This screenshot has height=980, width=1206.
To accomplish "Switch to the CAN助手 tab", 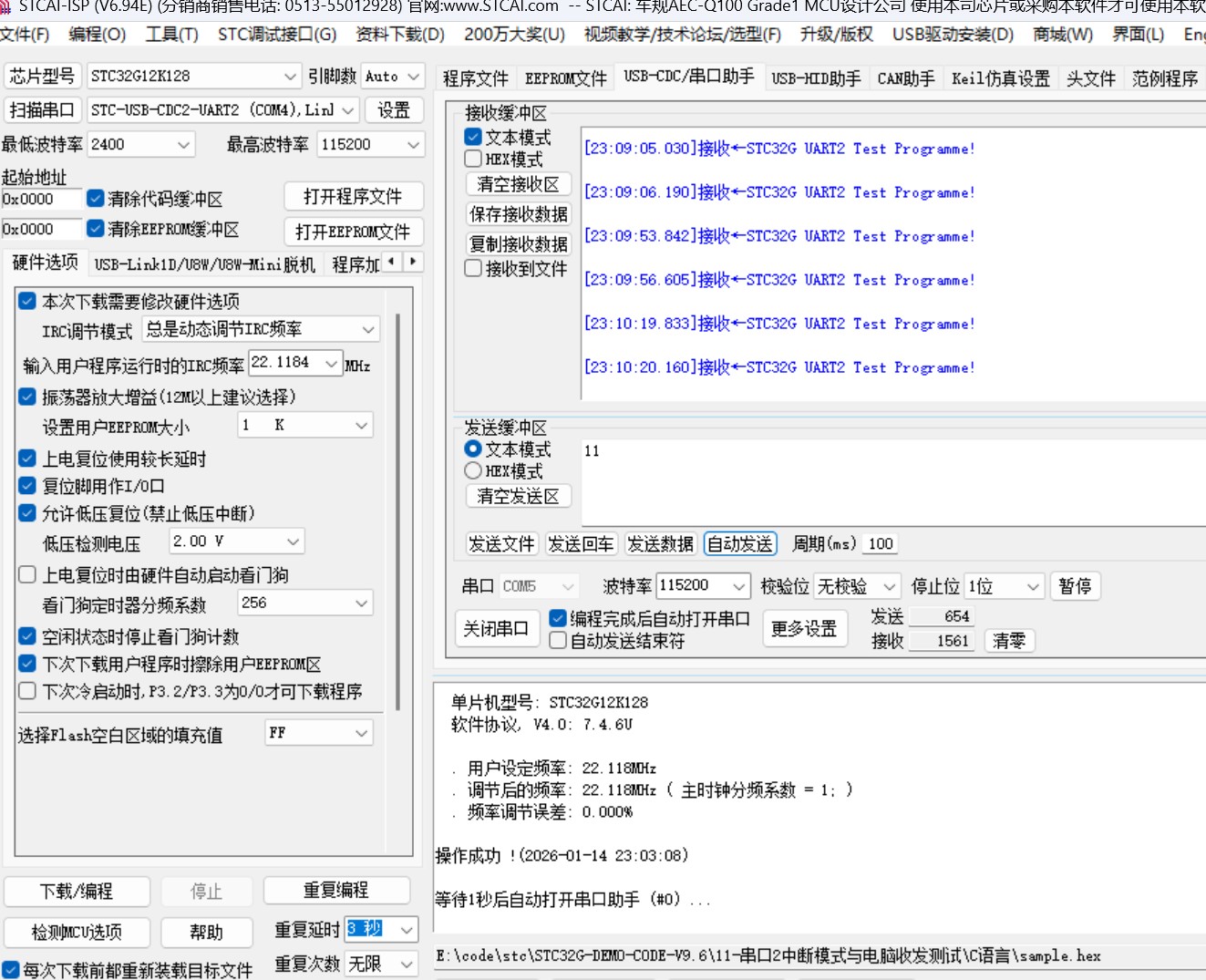I will pos(904,77).
